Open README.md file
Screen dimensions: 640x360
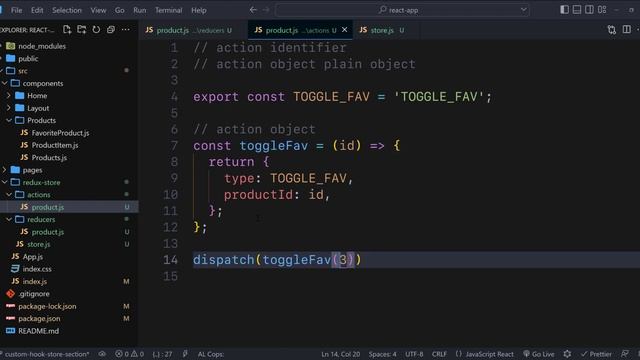pyautogui.click(x=38, y=331)
